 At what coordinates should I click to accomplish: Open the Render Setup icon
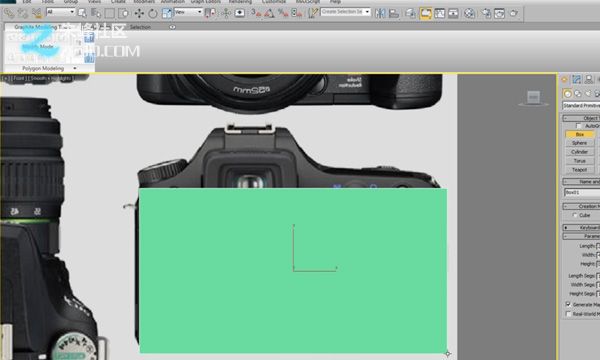point(486,14)
